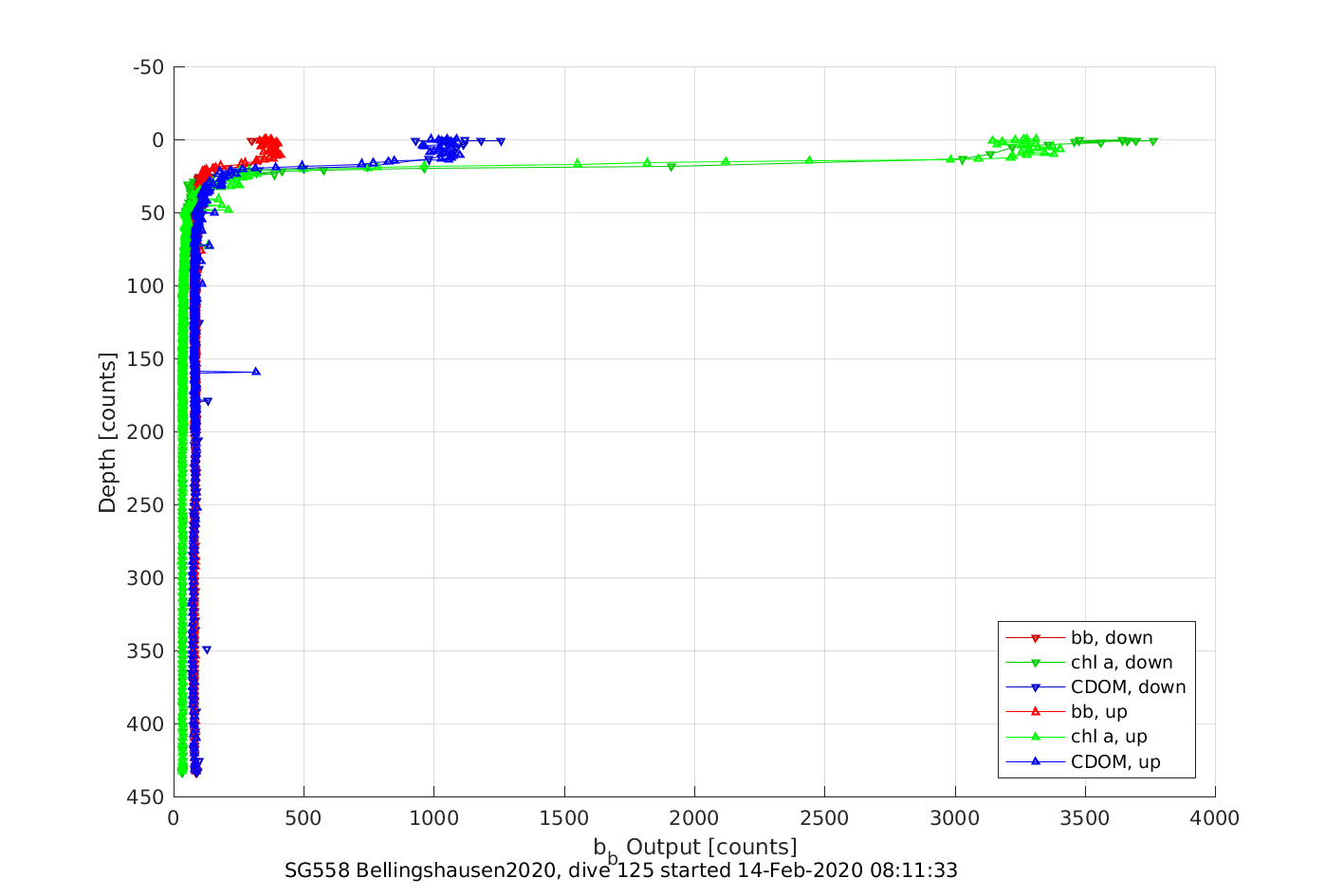Screen dimensions: 1344x896
Task: Select the 'CDOM, up' legend label
Action: point(1115,761)
